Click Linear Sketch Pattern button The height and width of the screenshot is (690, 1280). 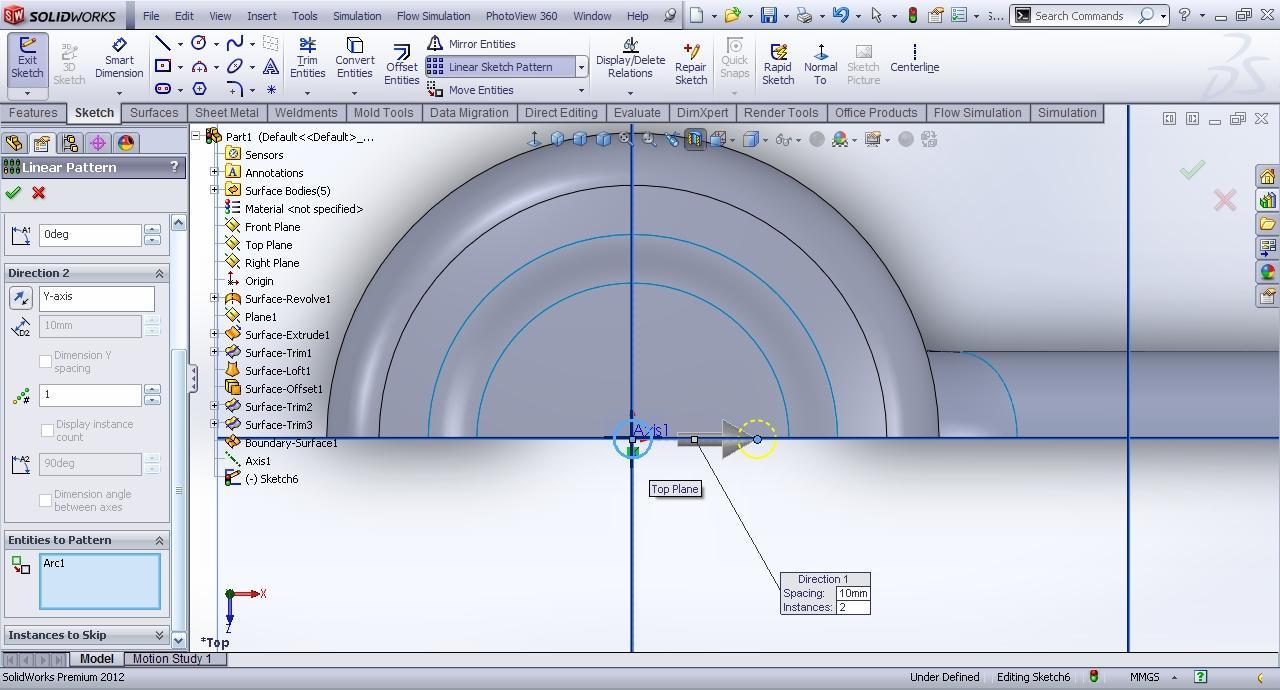[500, 67]
